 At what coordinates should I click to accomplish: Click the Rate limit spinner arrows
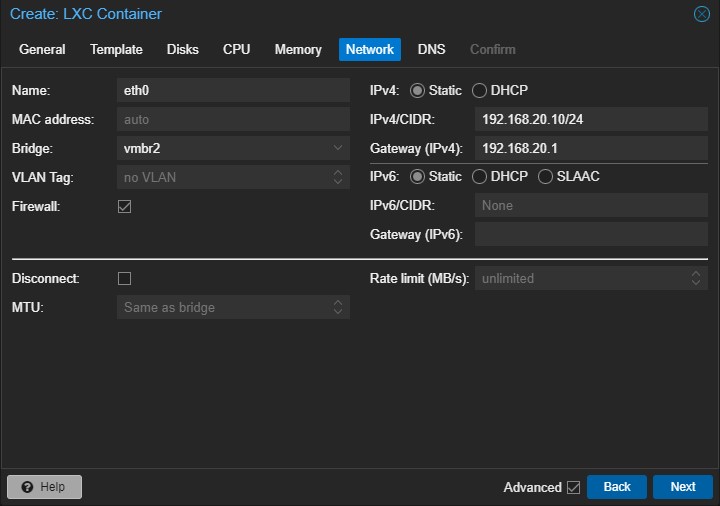696,278
